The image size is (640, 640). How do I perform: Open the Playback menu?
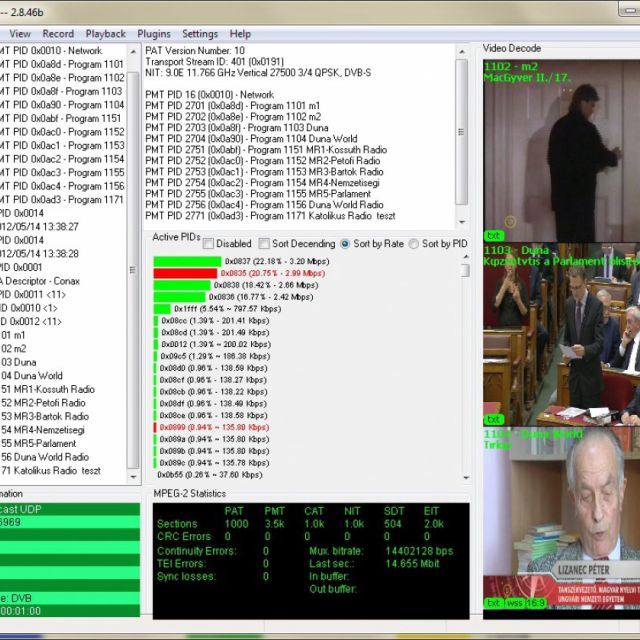(x=105, y=34)
